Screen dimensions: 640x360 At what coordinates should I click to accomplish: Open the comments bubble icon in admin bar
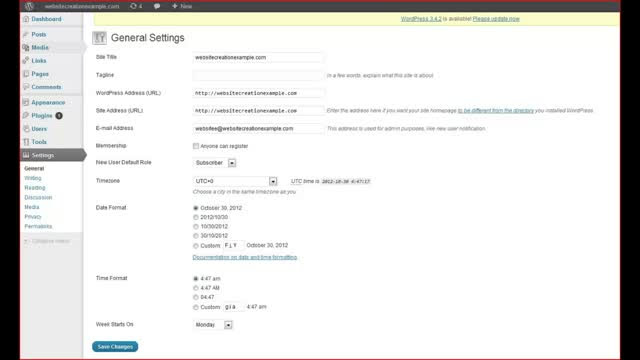pyautogui.click(x=157, y=6)
